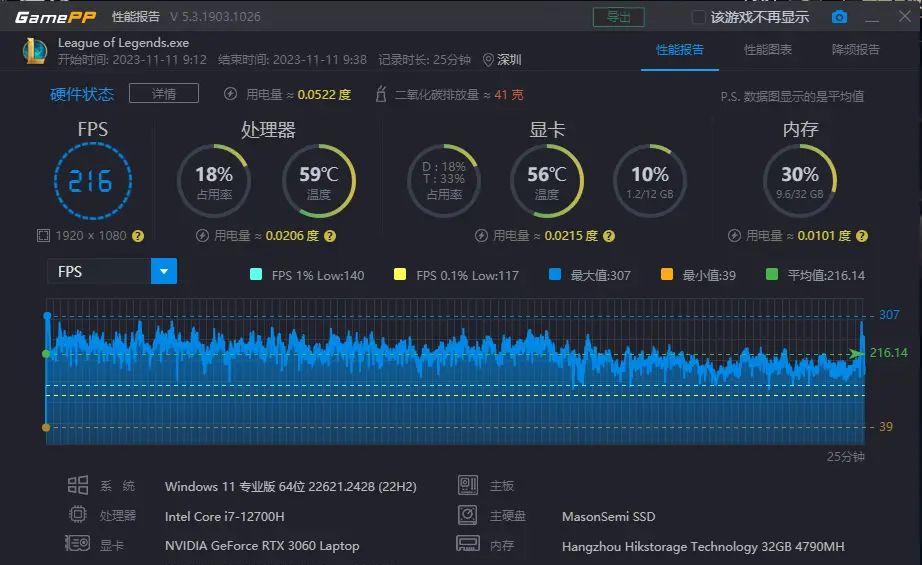Click the Windows 11 专业版 system text
The height and width of the screenshot is (565, 922).
click(290, 487)
